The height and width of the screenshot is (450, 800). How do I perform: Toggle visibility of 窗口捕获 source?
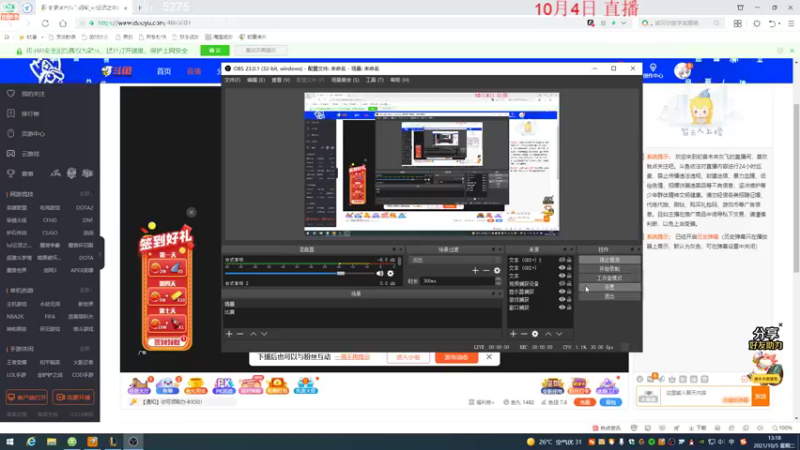point(562,307)
